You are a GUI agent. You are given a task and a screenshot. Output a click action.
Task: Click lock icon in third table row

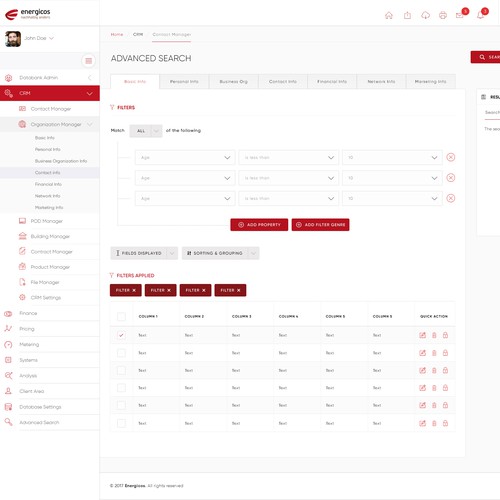[x=445, y=370]
